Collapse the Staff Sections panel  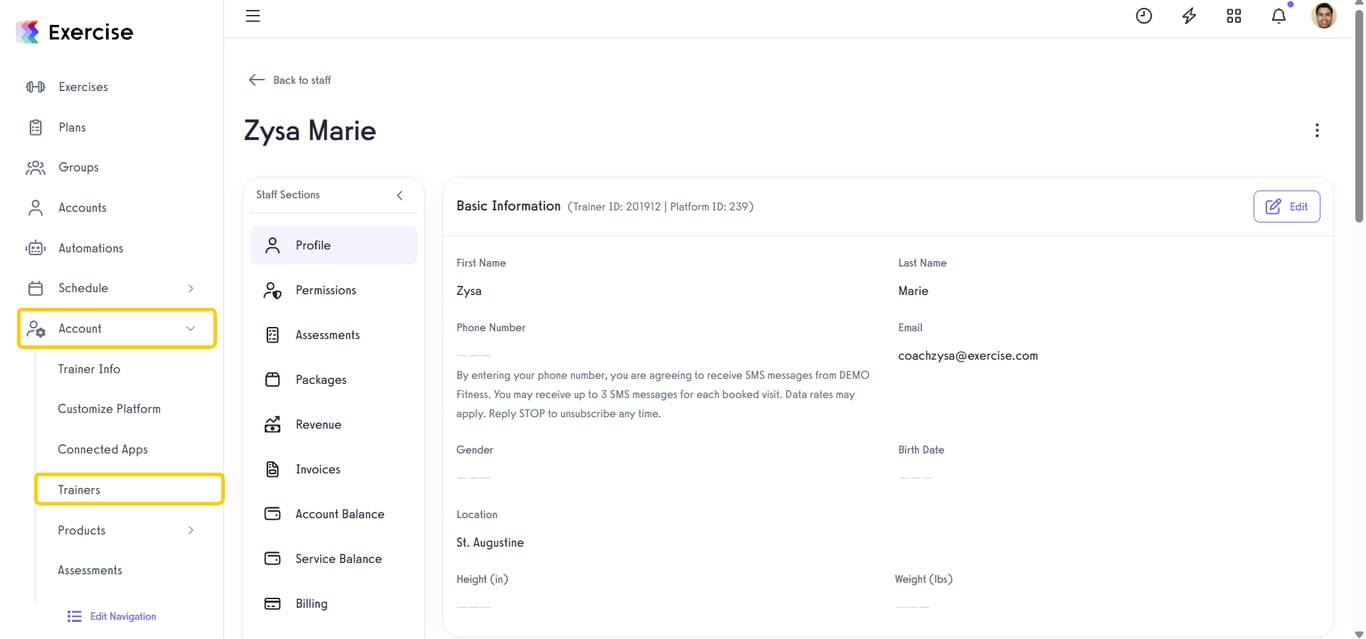[399, 195]
